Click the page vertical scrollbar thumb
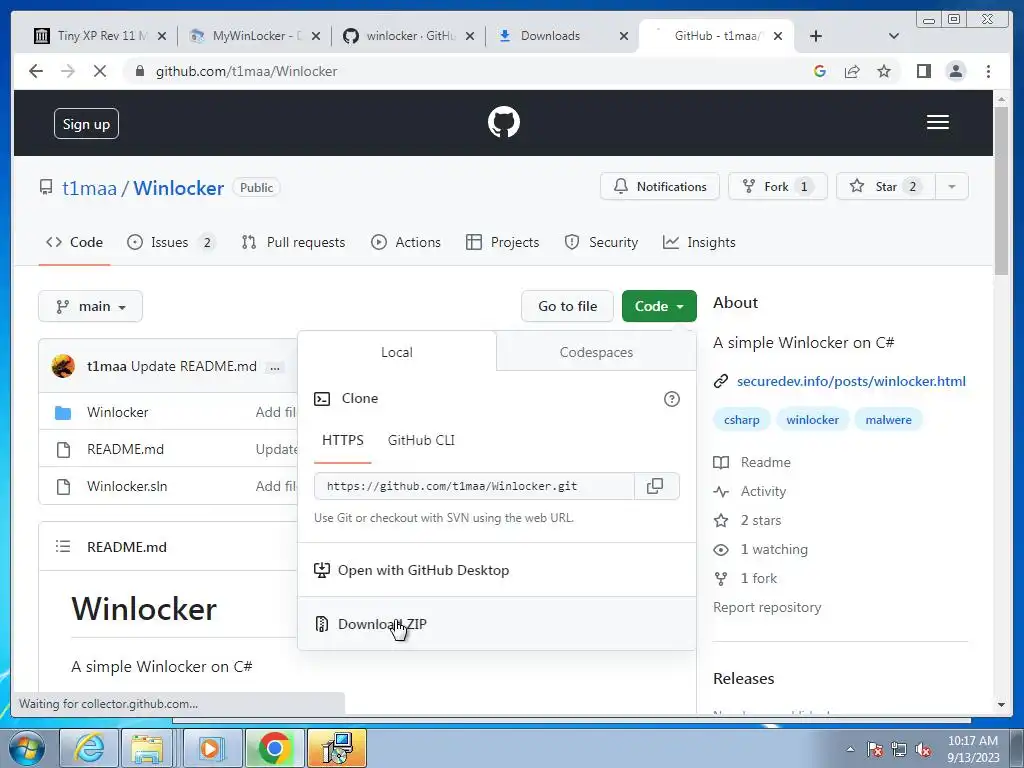Viewport: 1024px width, 768px height. click(1002, 189)
